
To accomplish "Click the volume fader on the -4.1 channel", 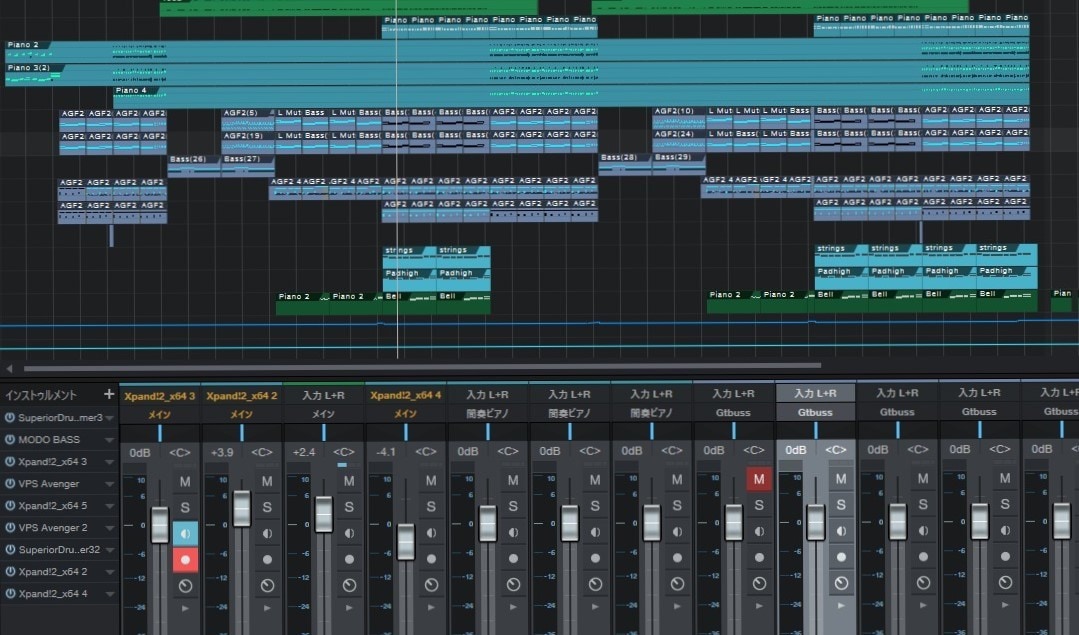I will pos(406,541).
